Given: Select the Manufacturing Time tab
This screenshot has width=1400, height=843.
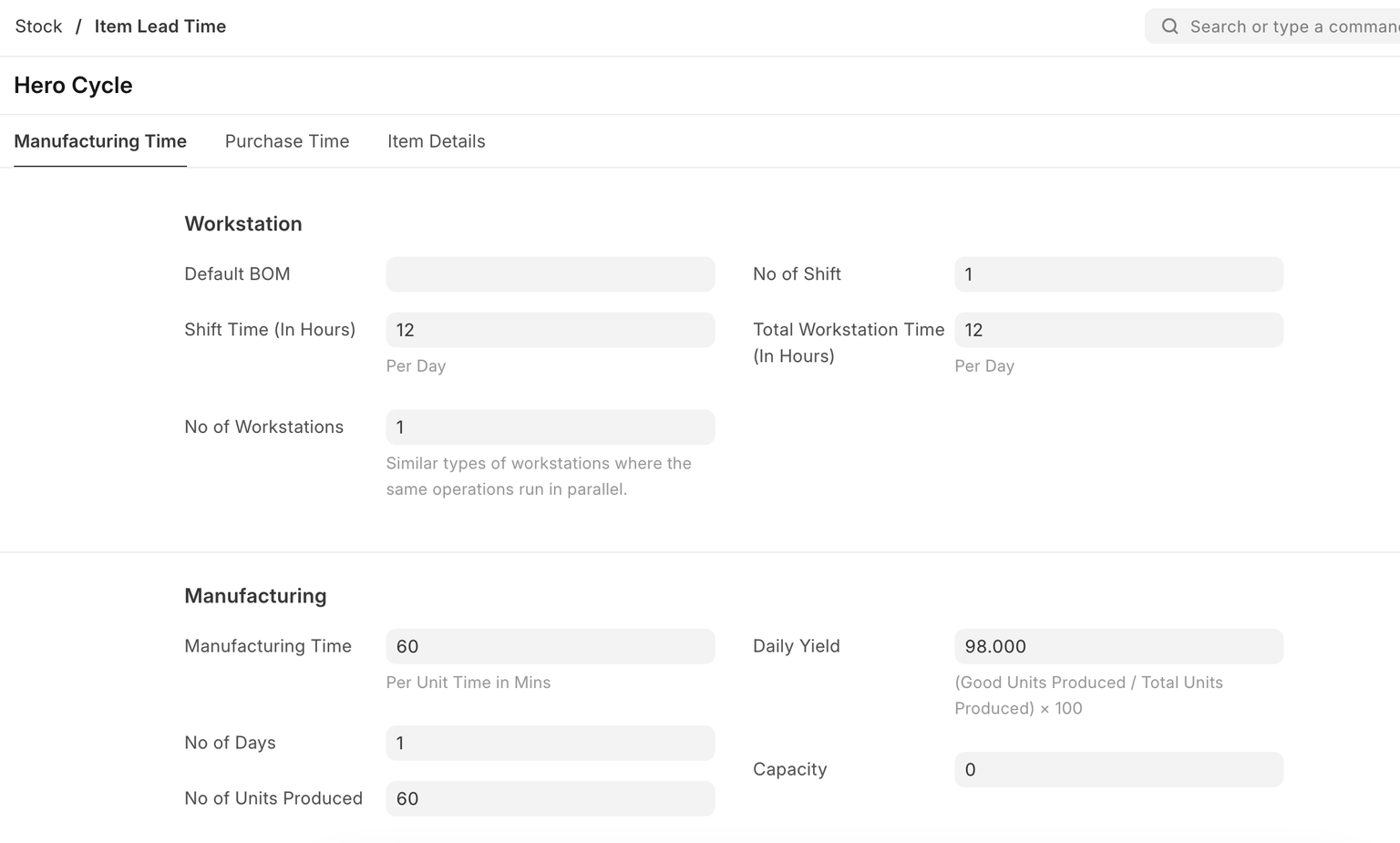Looking at the screenshot, I should [x=100, y=141].
